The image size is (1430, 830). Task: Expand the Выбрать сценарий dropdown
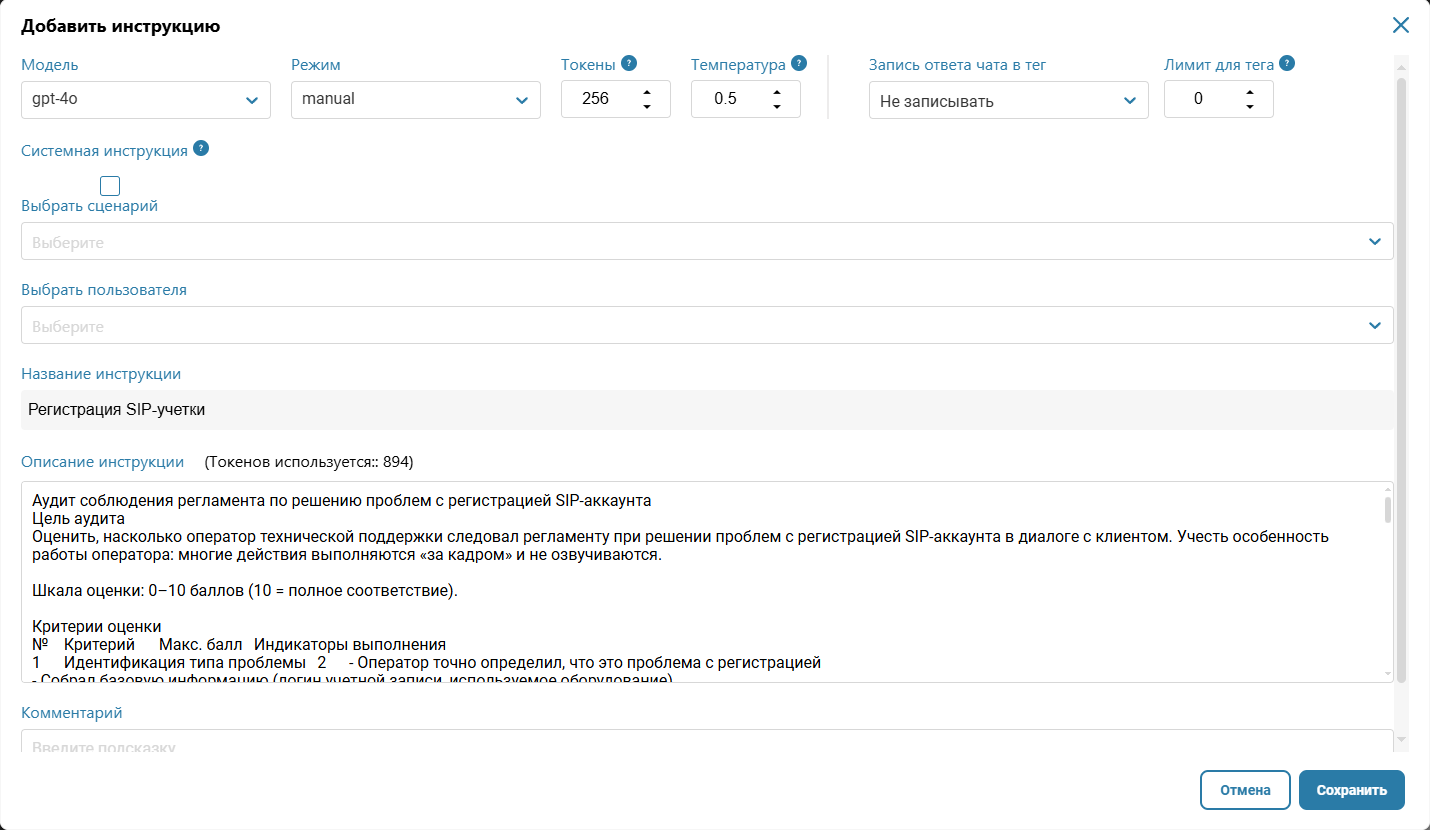(707, 241)
